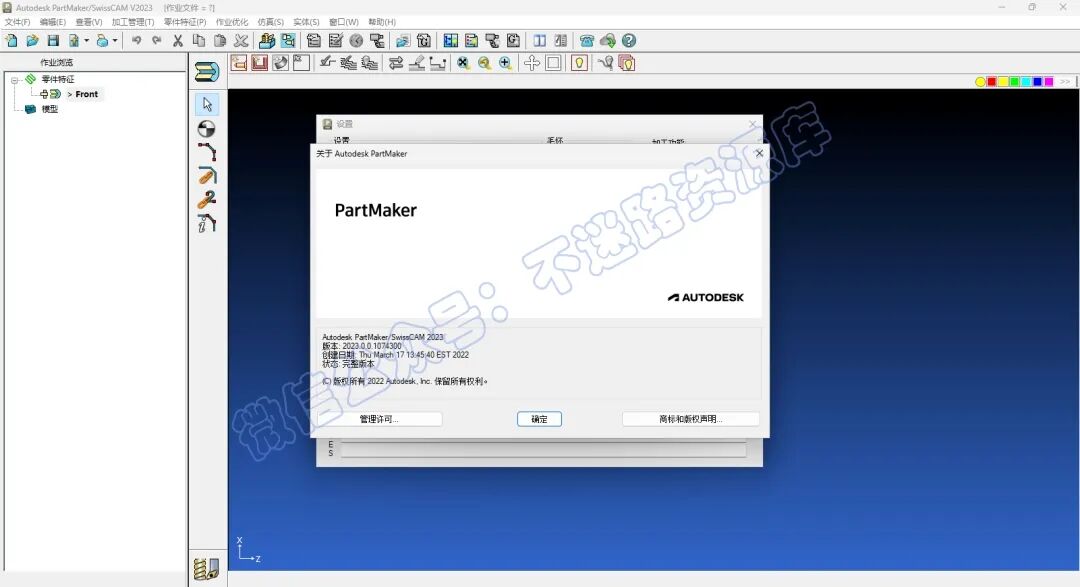
Task: Pick the green color swatch
Action: pyautogui.click(x=1015, y=82)
